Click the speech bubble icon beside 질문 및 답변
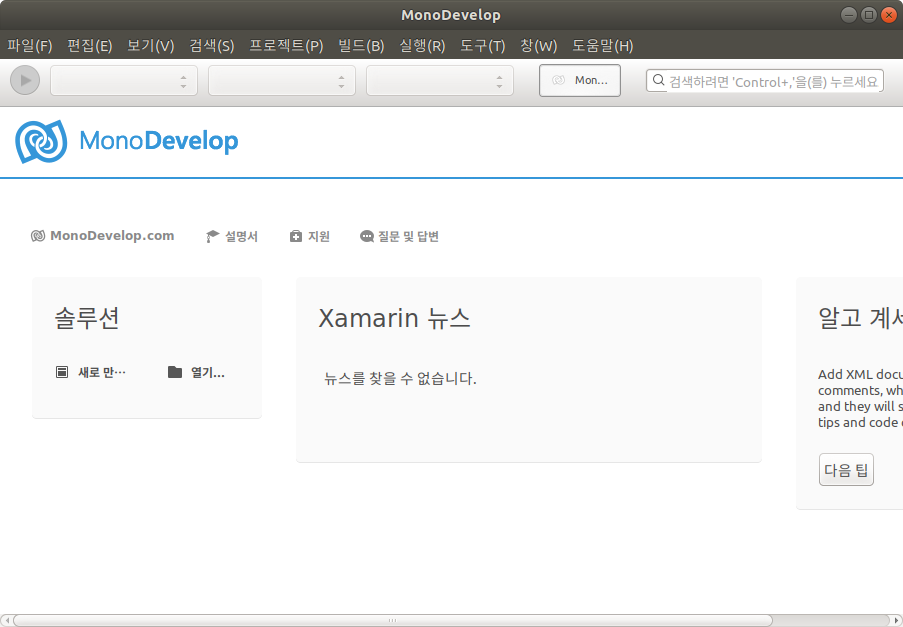Image resolution: width=903 pixels, height=627 pixels. tap(367, 236)
